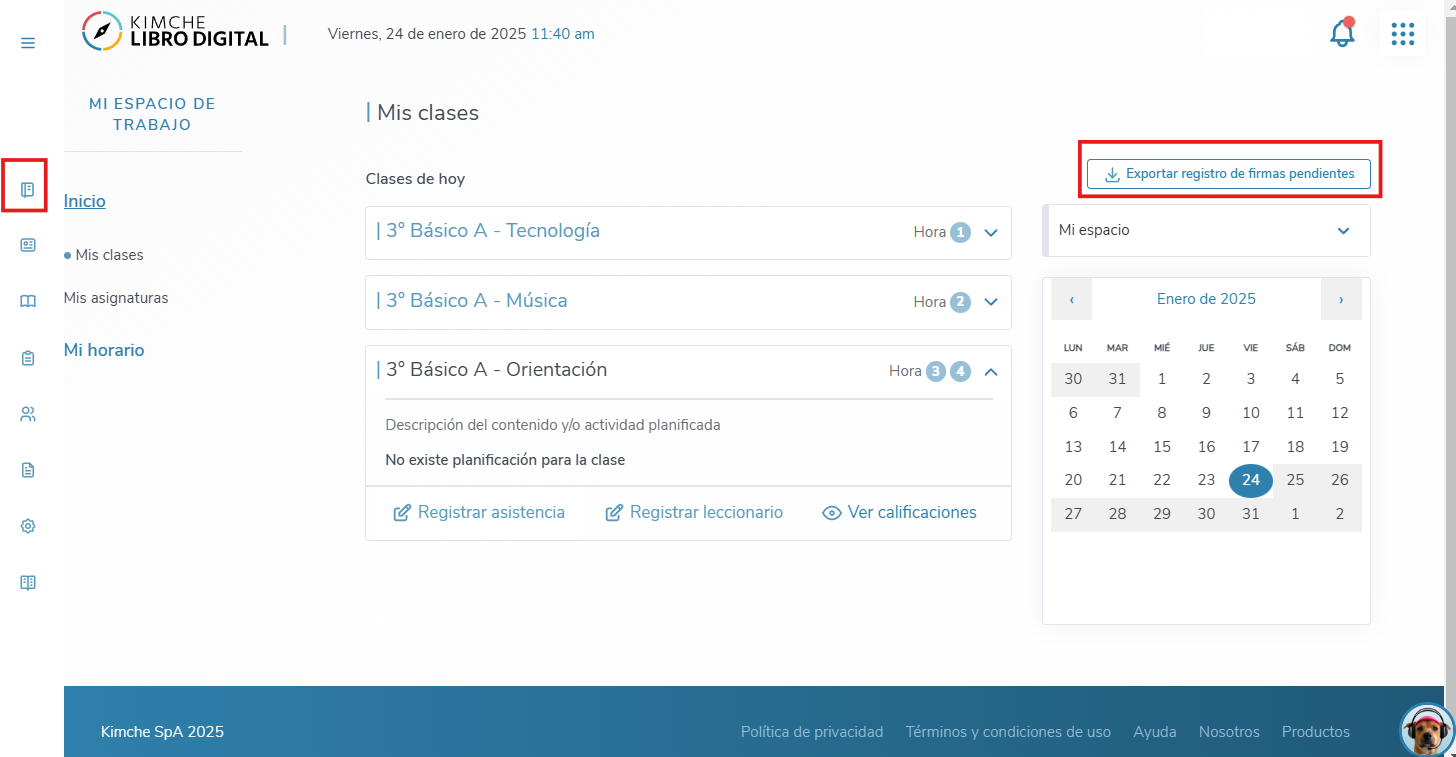Export registro de firmas pendientes

[1229, 174]
